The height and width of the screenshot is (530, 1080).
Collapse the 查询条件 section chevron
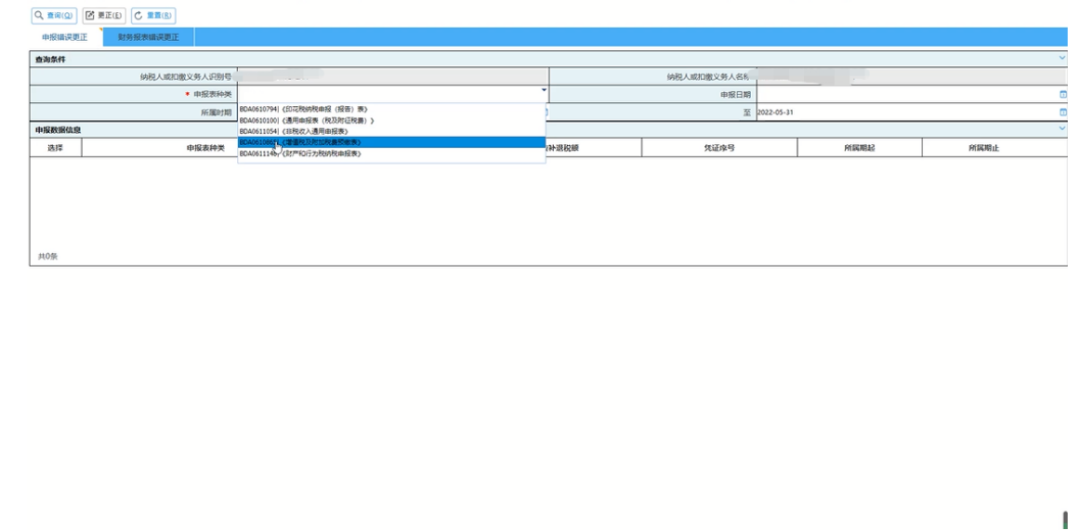click(x=1061, y=59)
